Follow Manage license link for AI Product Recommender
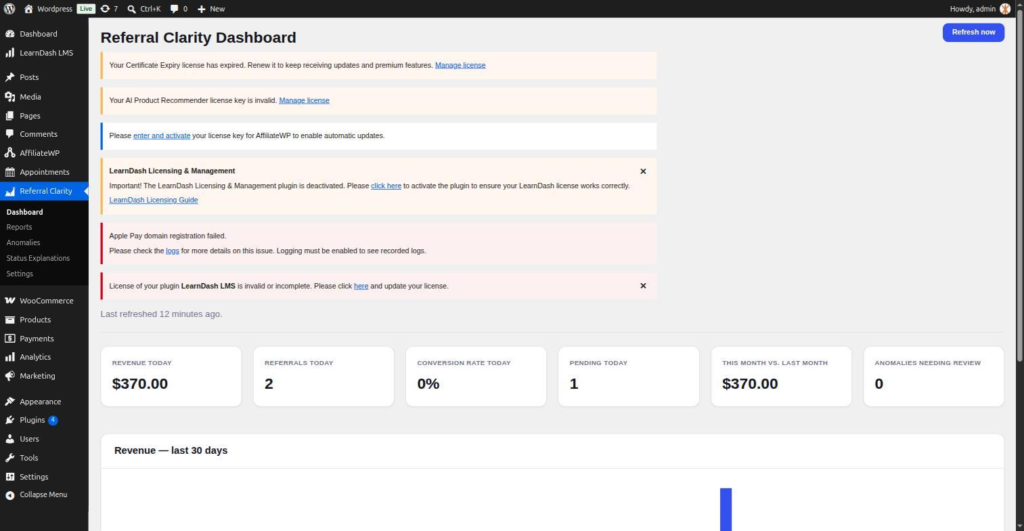The height and width of the screenshot is (531, 1024). (x=304, y=101)
